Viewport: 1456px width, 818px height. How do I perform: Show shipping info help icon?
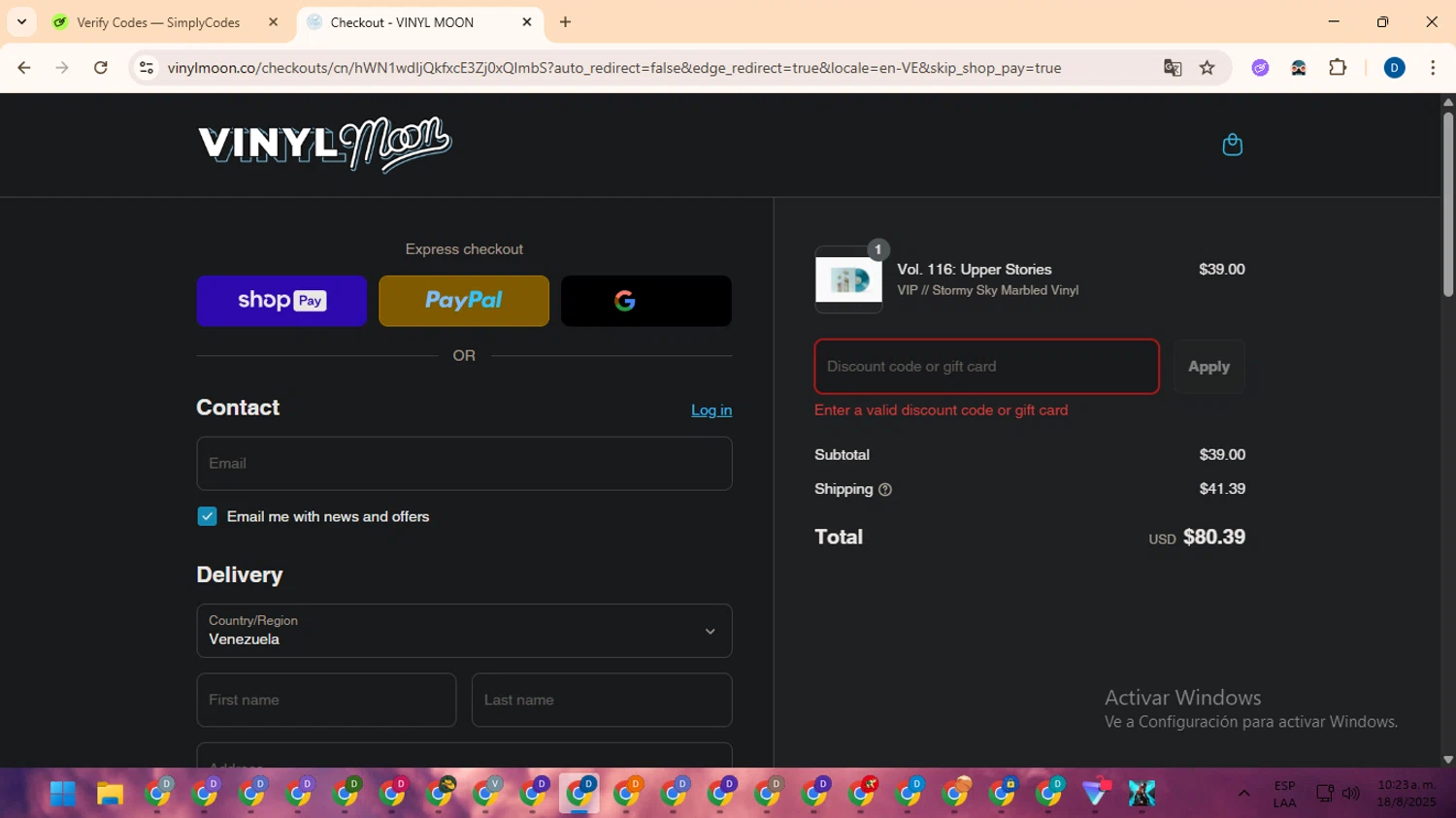click(885, 490)
